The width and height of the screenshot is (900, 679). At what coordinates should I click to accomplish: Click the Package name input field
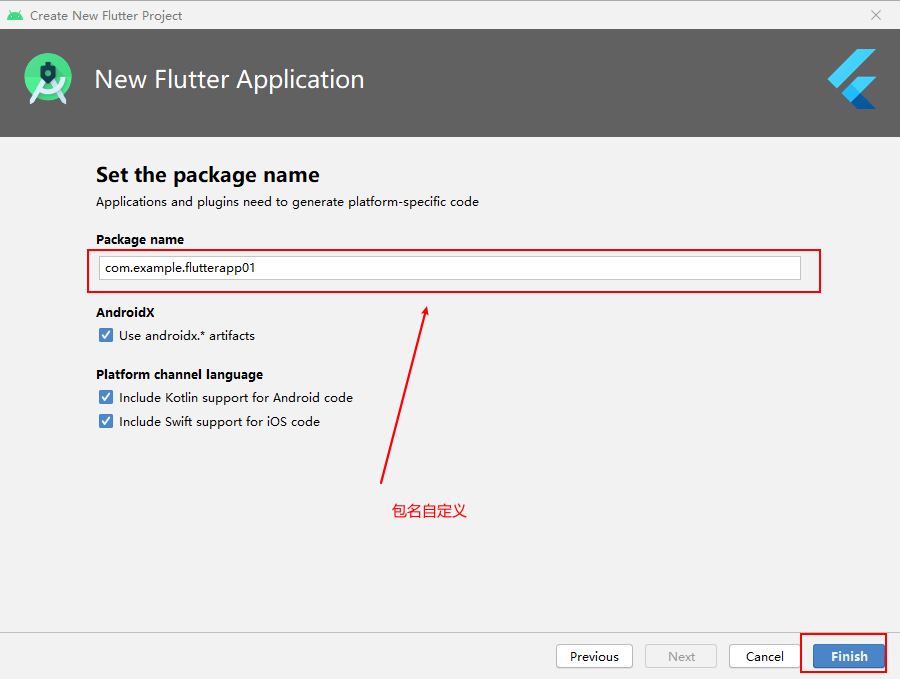coord(449,268)
